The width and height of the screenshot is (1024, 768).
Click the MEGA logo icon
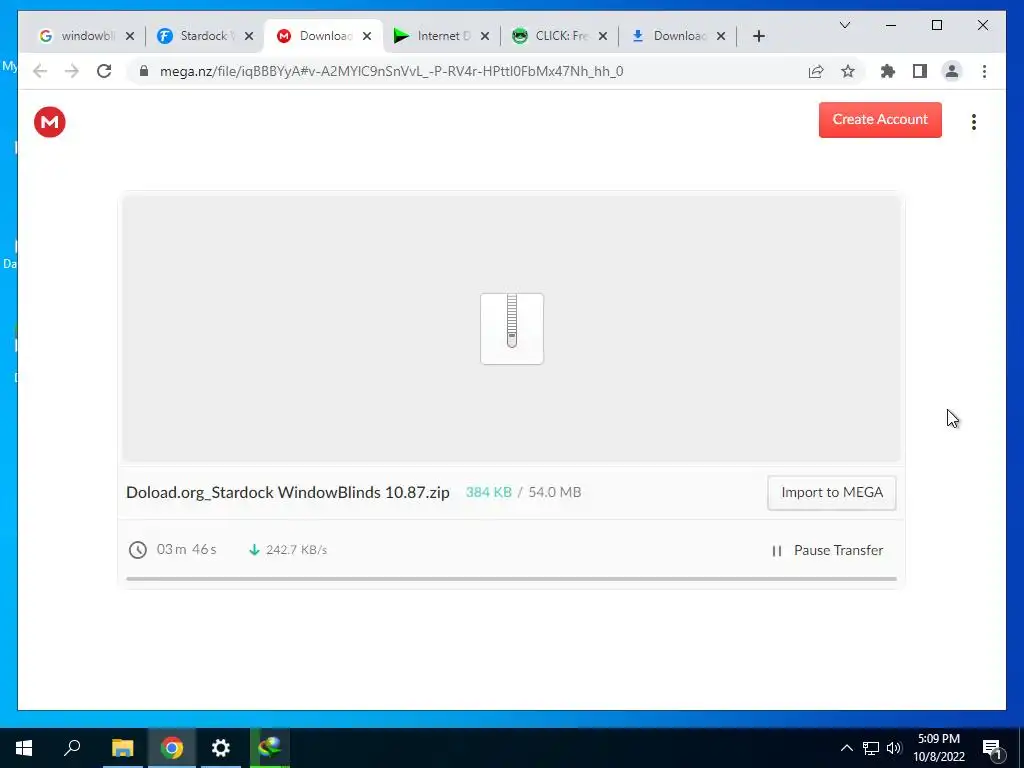[50, 122]
